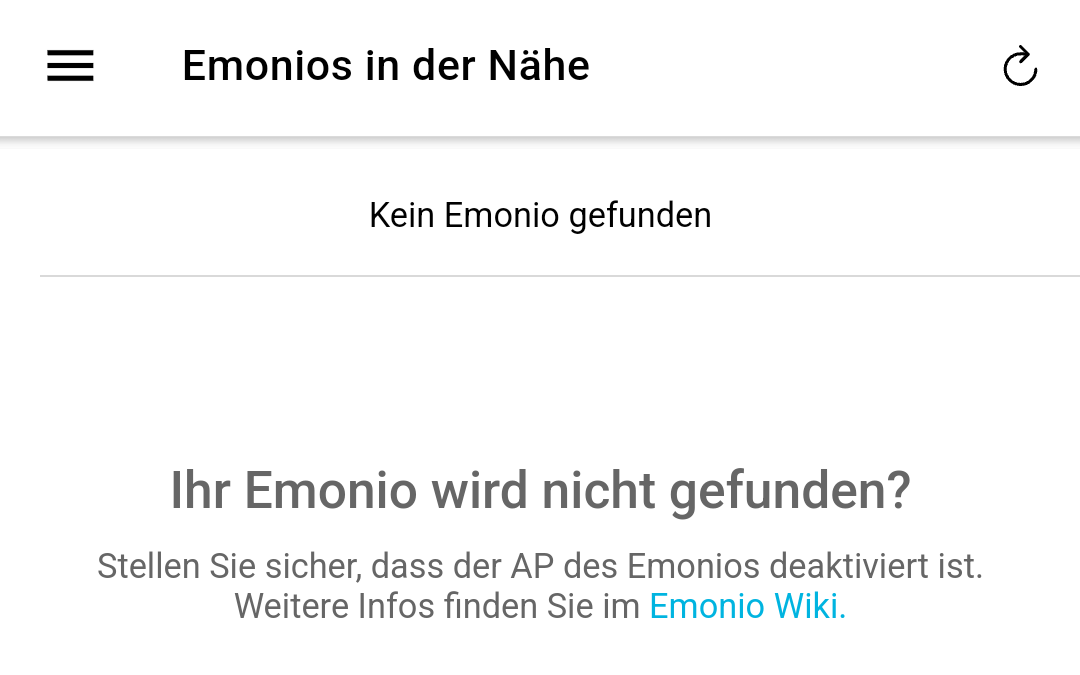Refresh the nearby Emonios scan

coord(1020,66)
